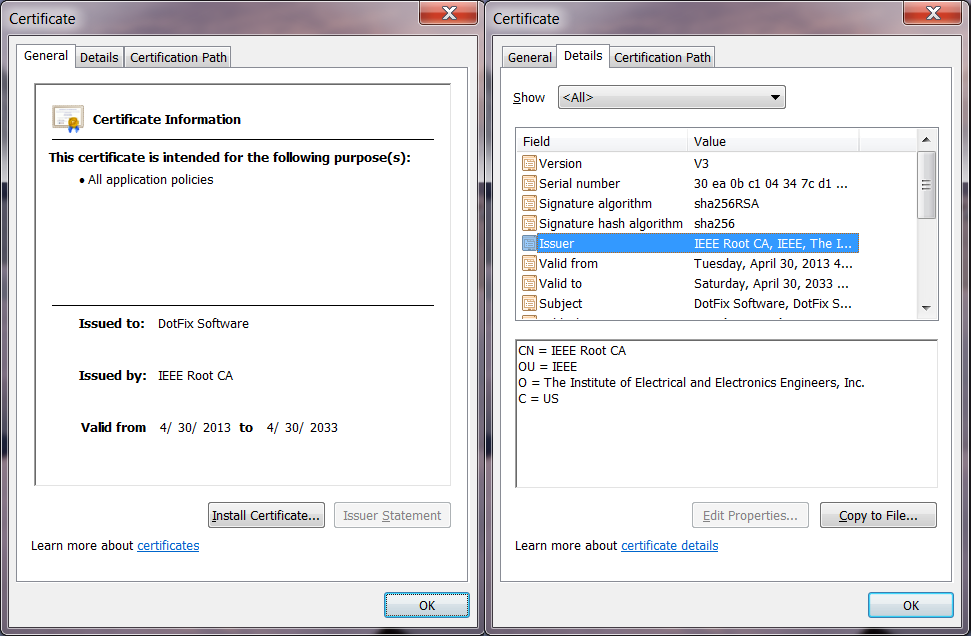Click the Issuer field icon
This screenshot has width=971, height=636.
pyautogui.click(x=529, y=243)
